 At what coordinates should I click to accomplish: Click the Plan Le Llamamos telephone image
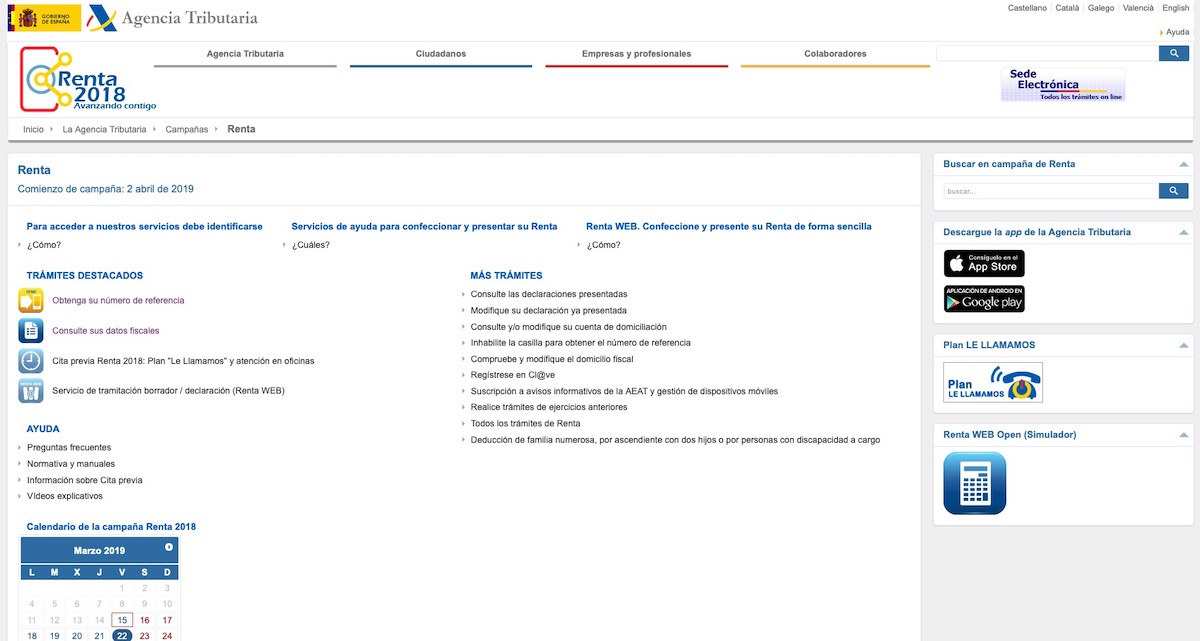tap(993, 382)
